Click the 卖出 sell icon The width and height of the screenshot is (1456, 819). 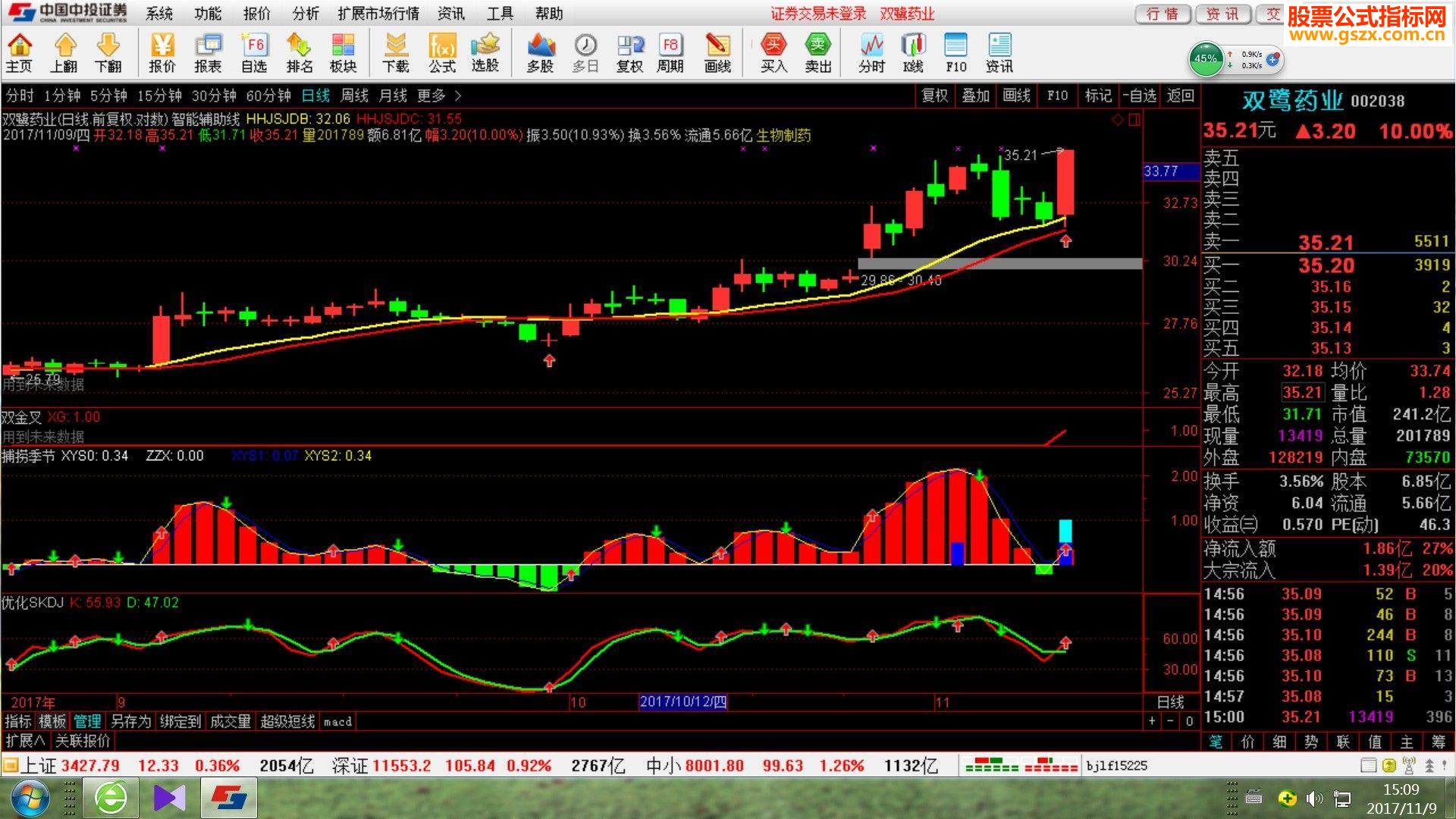[818, 53]
